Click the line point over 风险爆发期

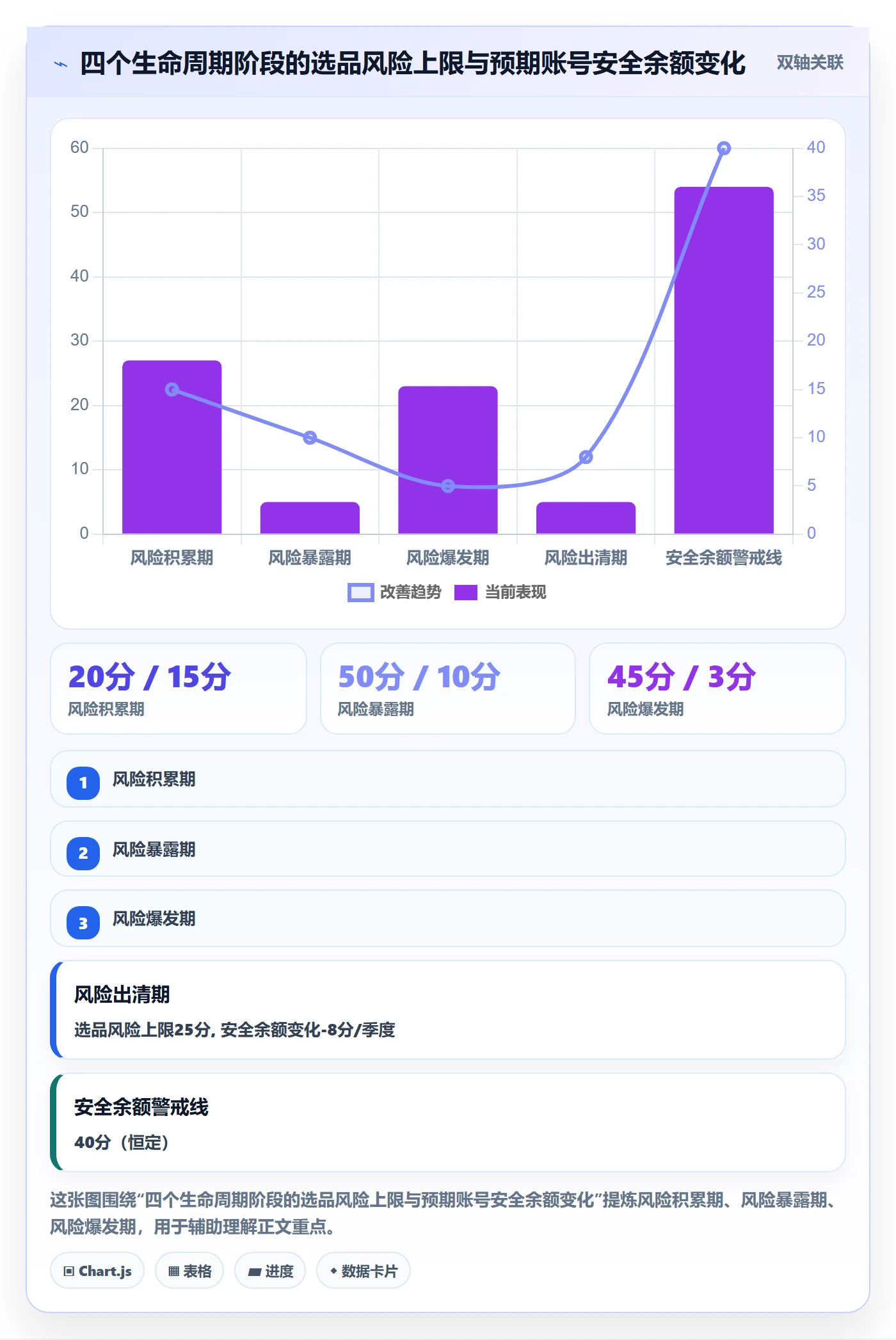click(x=448, y=486)
